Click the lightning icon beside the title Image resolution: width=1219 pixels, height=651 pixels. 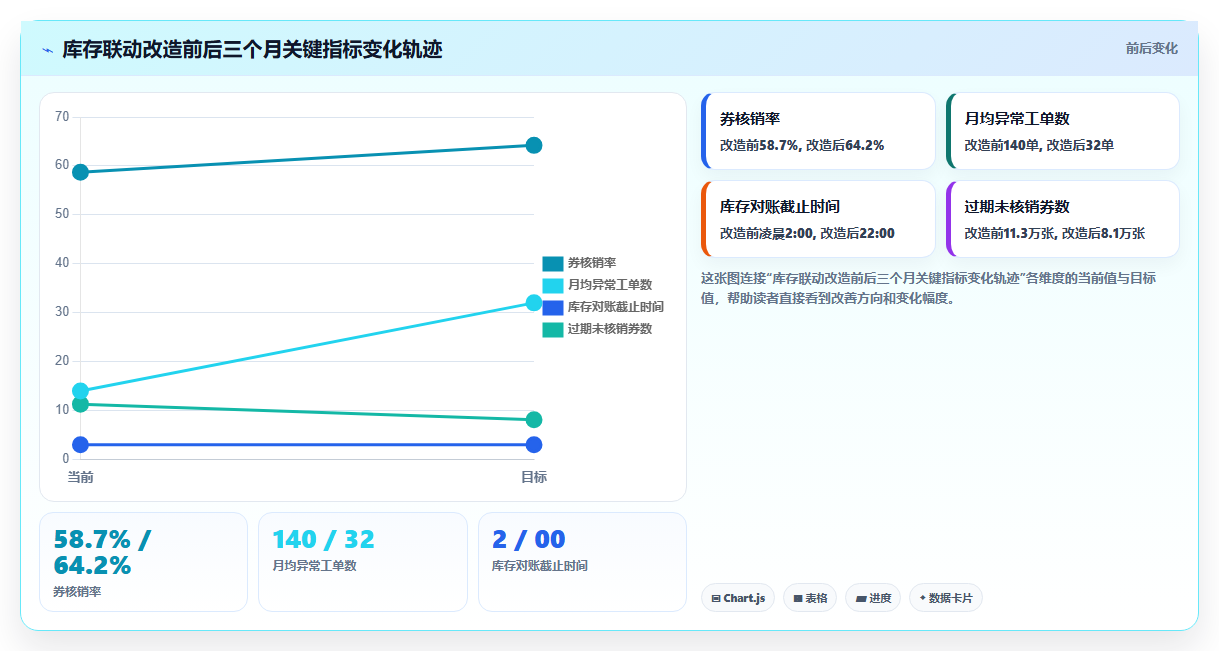[48, 50]
